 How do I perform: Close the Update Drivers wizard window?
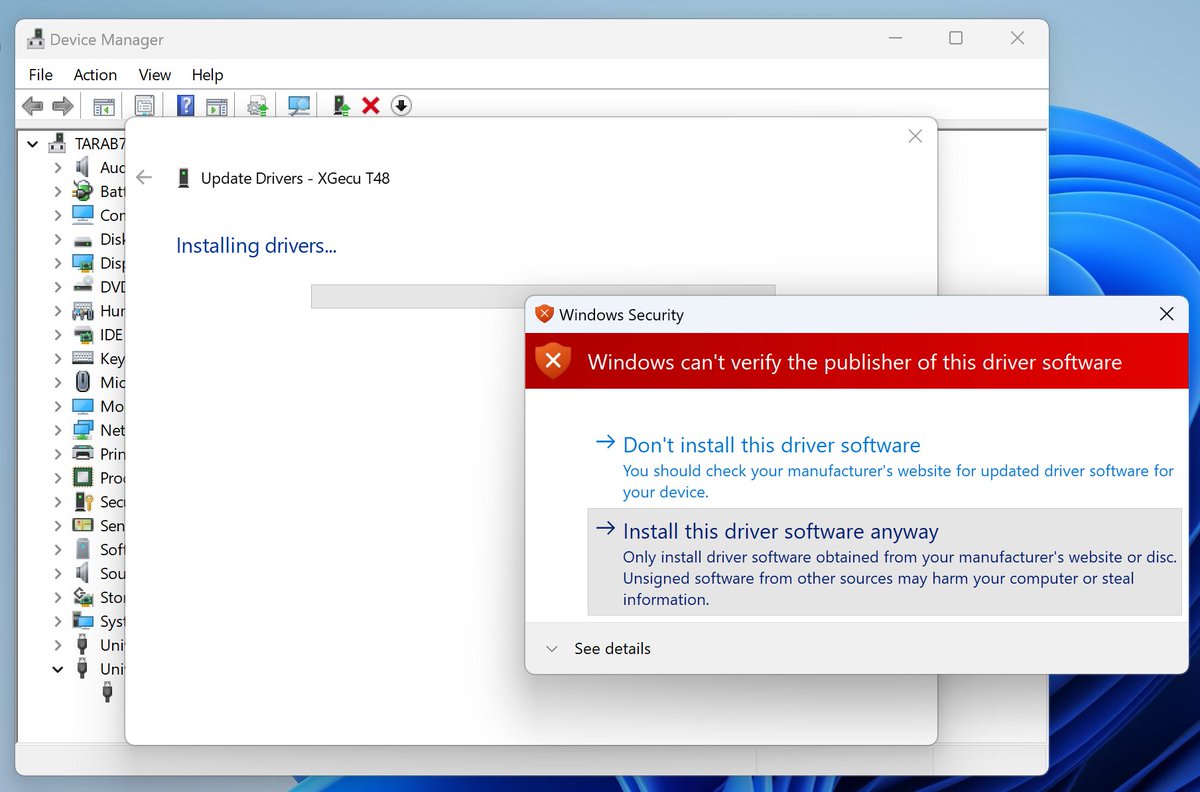pyautogui.click(x=915, y=136)
